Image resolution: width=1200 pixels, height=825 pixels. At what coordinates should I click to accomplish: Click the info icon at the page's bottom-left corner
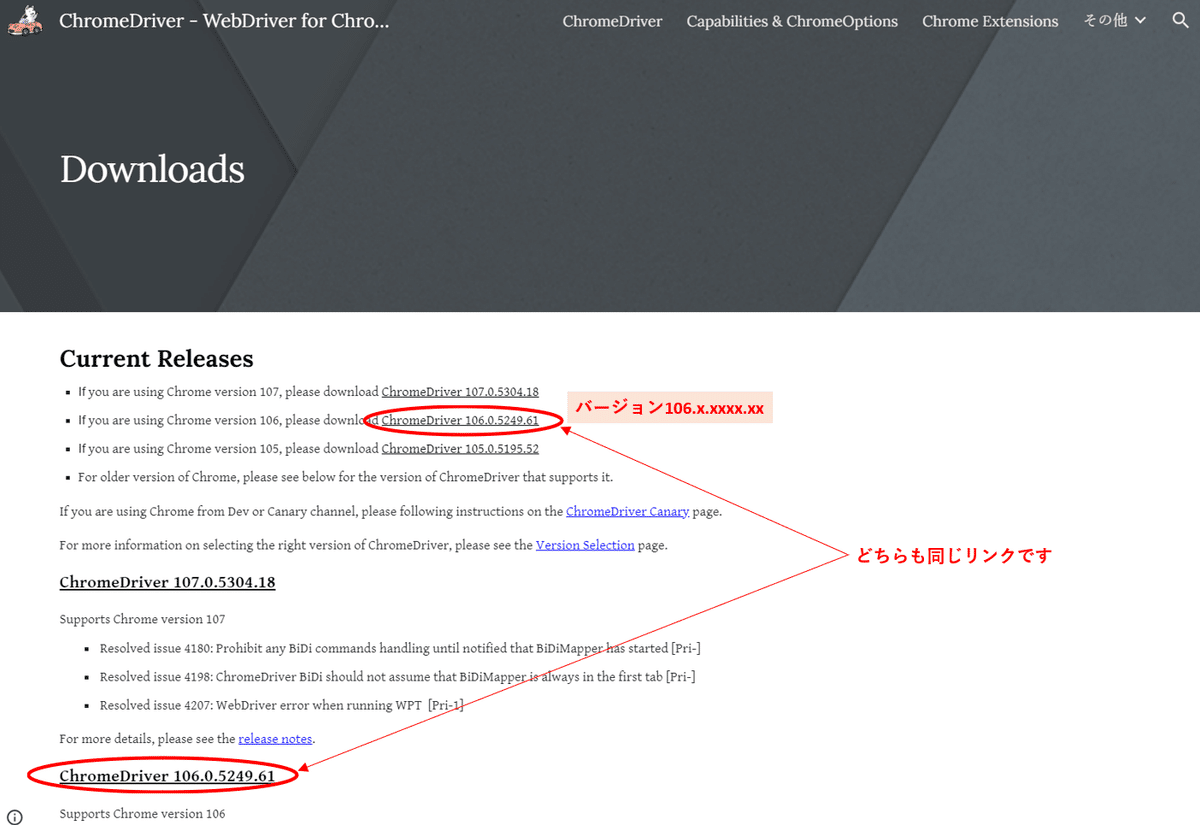pyautogui.click(x=15, y=816)
